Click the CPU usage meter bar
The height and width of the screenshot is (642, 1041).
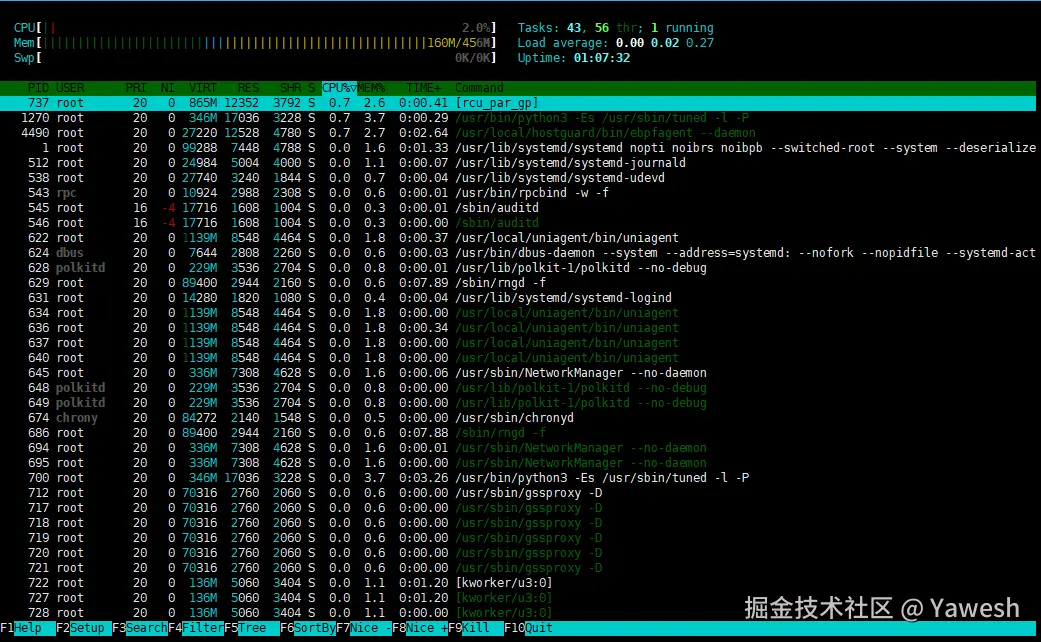255,28
